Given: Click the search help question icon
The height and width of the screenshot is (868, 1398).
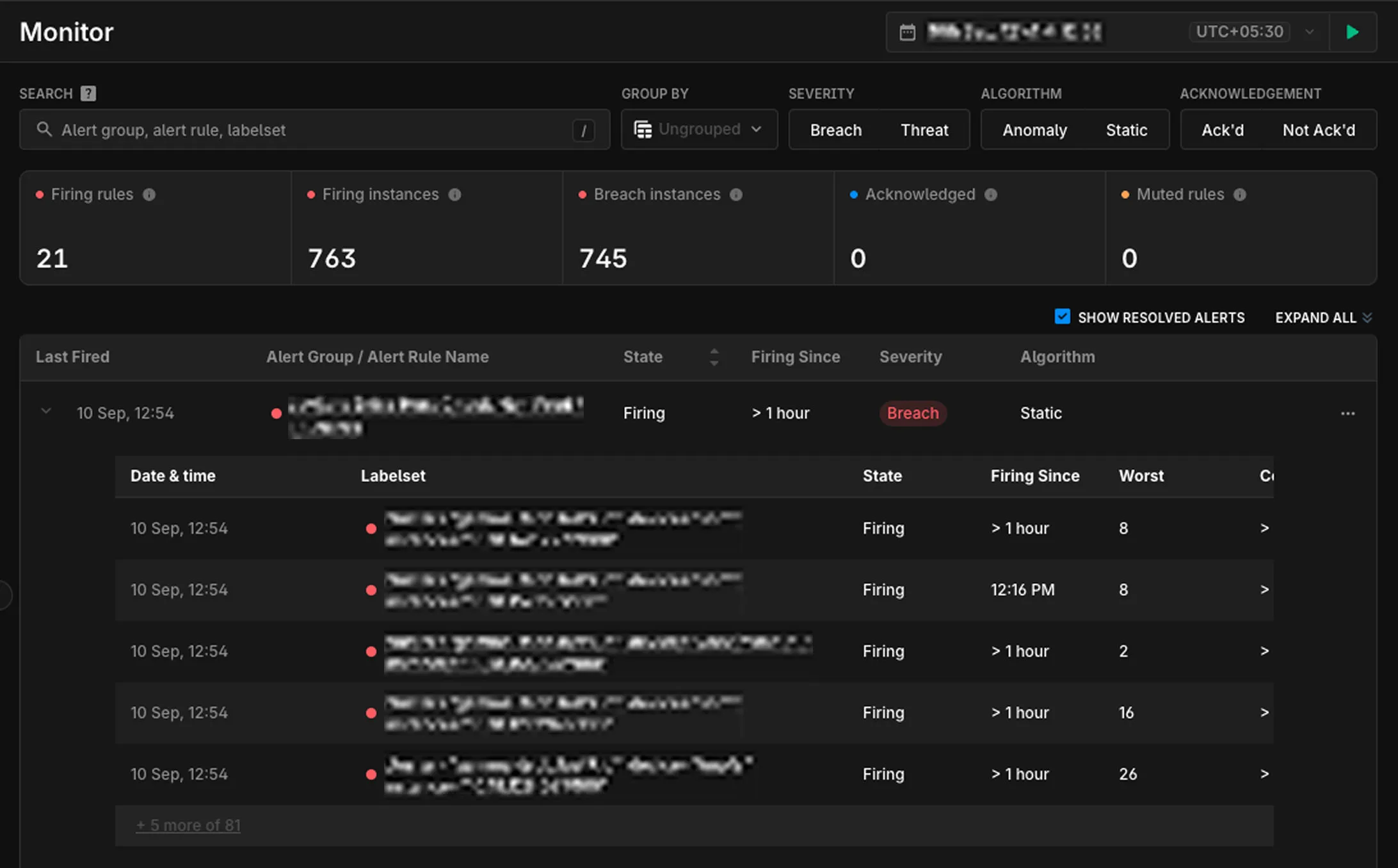Looking at the screenshot, I should tap(88, 93).
